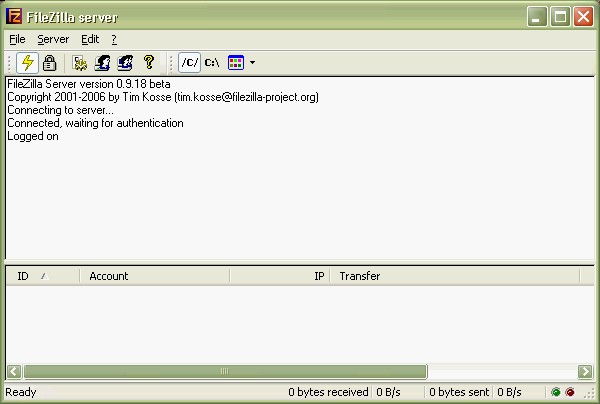Image resolution: width=600 pixels, height=404 pixels.
Task: Toggle the server active lightning bolt icon
Action: [28, 62]
